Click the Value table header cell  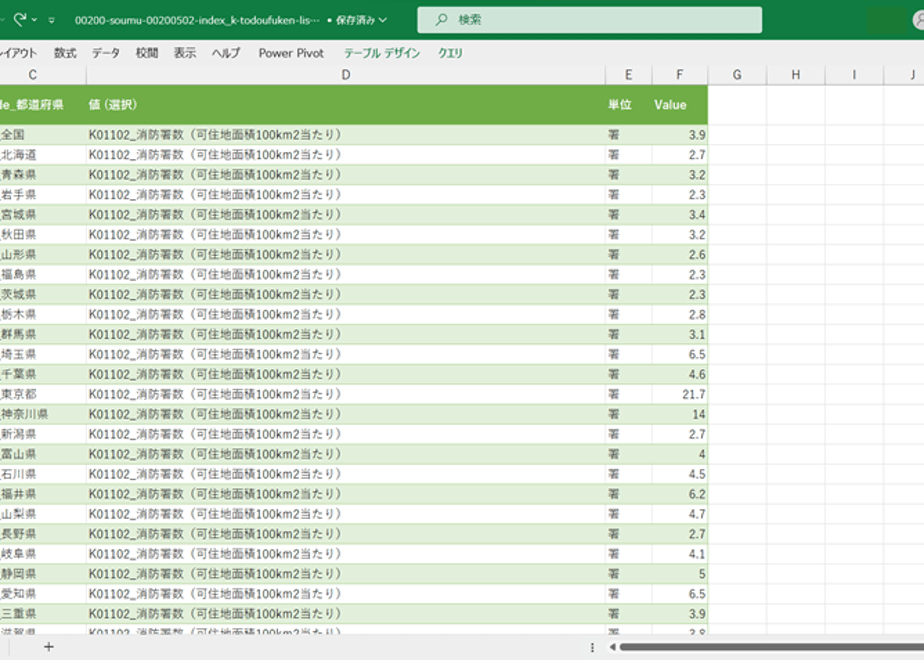pyautogui.click(x=680, y=105)
